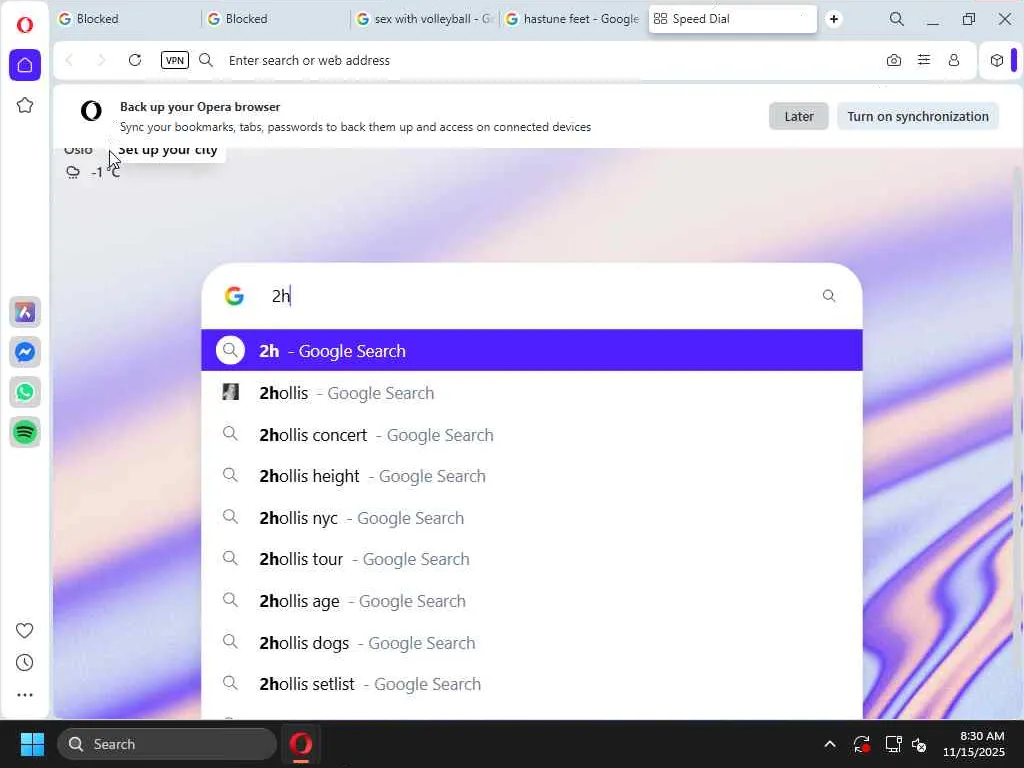Select the Speed Dial tab
This screenshot has width=1024, height=768.
pyautogui.click(x=732, y=19)
